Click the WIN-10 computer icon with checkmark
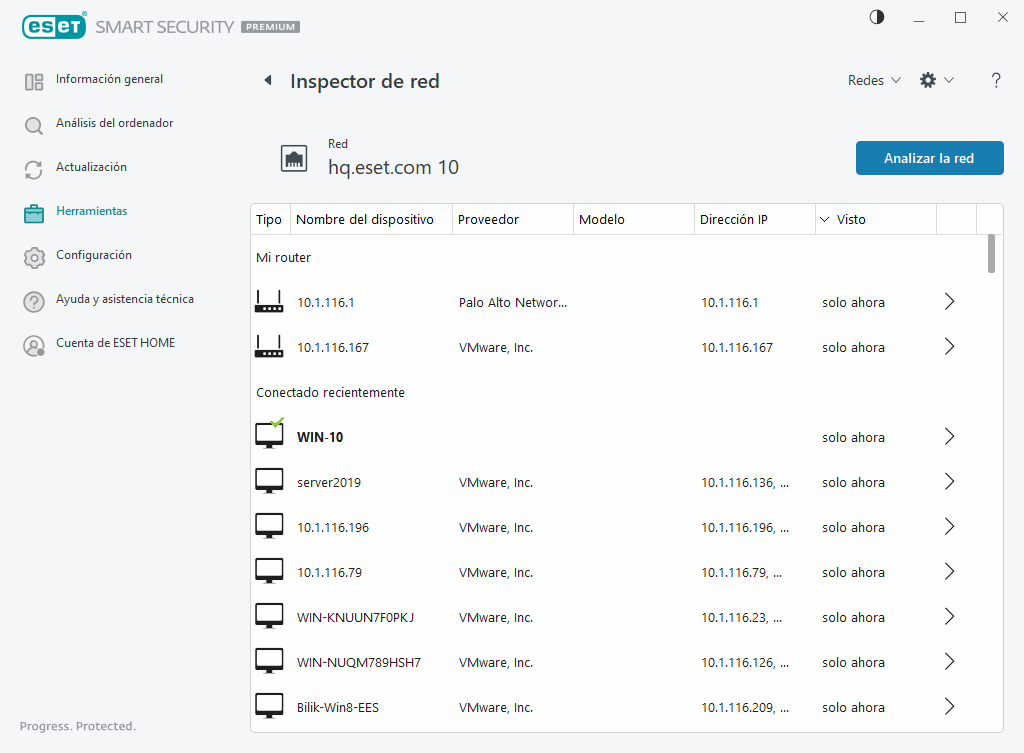This screenshot has width=1024, height=753. [x=269, y=436]
